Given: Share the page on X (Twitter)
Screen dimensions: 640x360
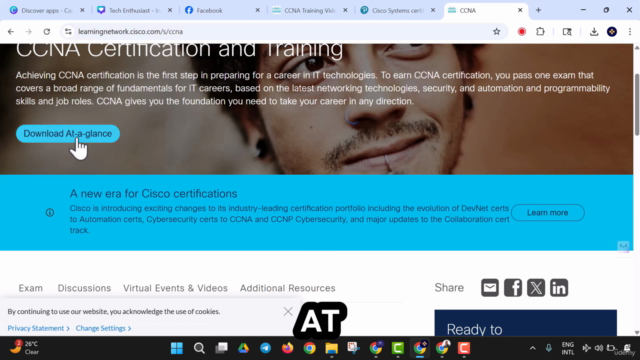Looking at the screenshot, I should [536, 288].
